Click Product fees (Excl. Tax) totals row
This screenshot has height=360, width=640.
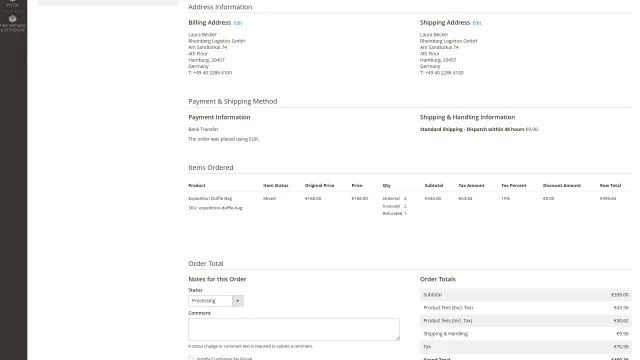pos(526,308)
